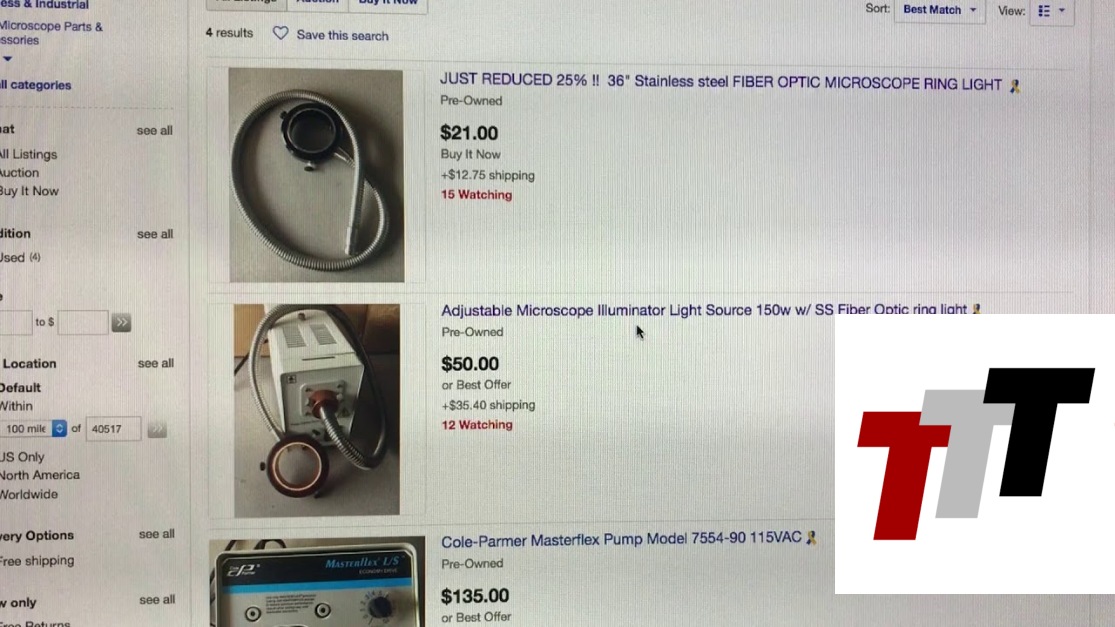This screenshot has height=627, width=1115.
Task: Click the price range submit arrow button
Action: [122, 323]
